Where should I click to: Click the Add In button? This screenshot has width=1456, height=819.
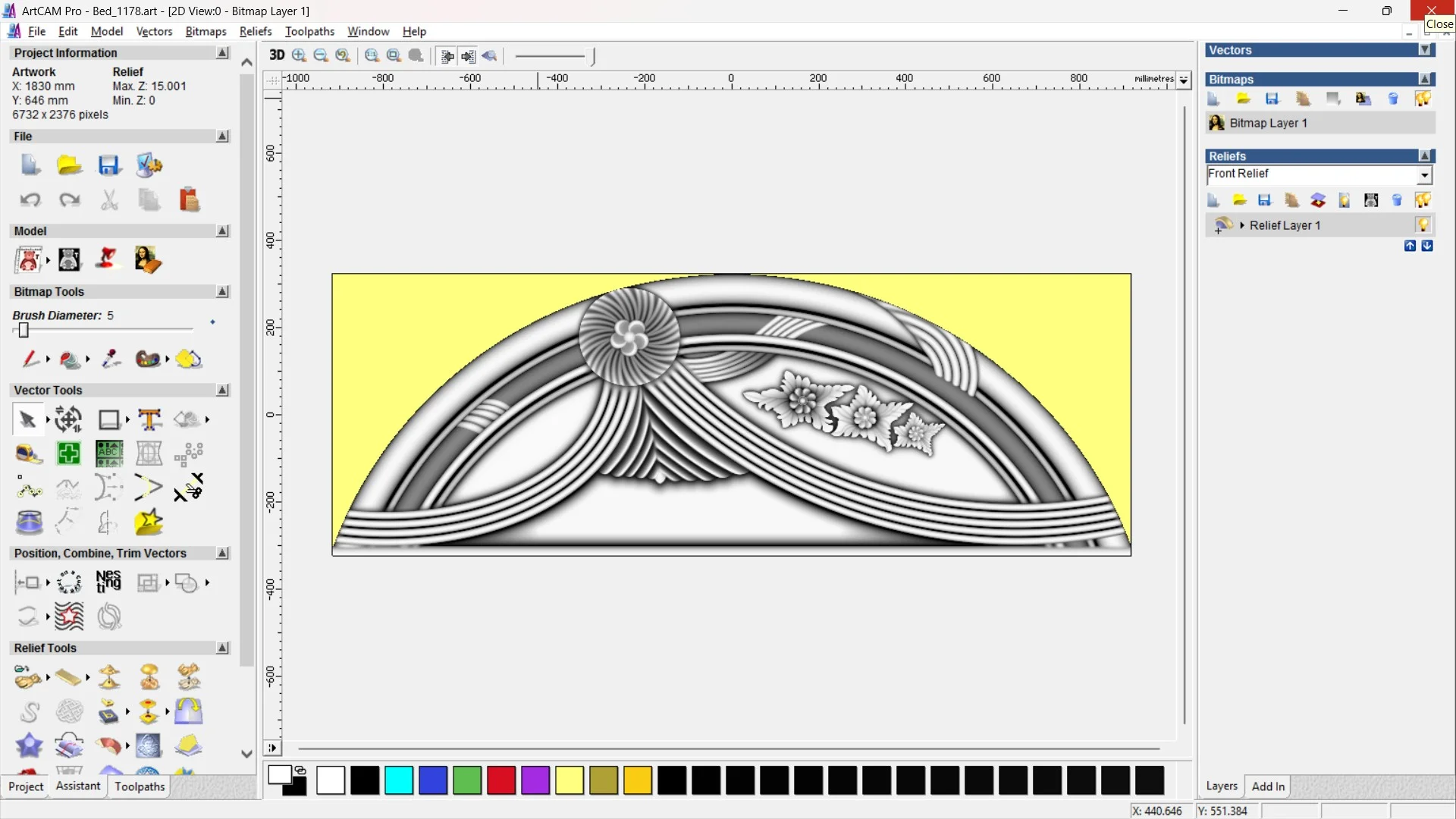click(1268, 786)
